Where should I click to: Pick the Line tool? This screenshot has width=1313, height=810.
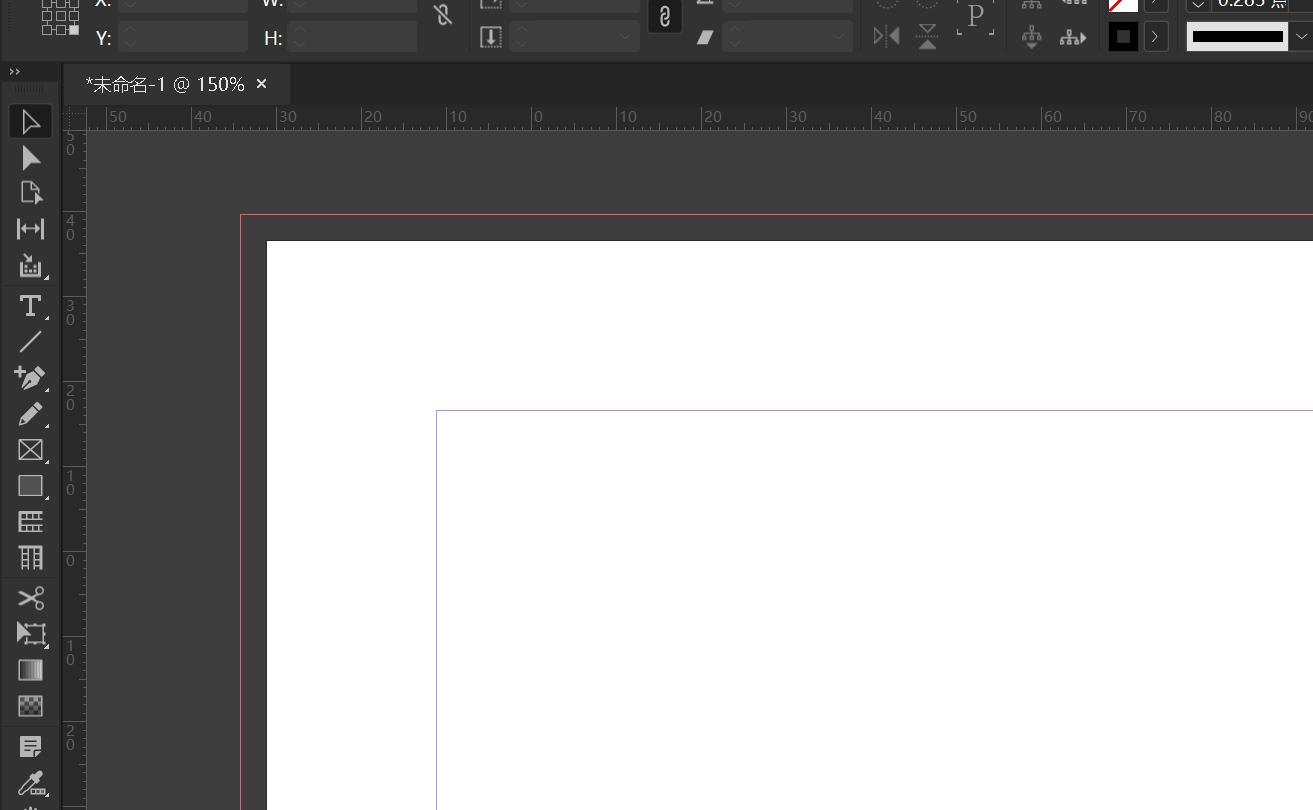coord(31,342)
